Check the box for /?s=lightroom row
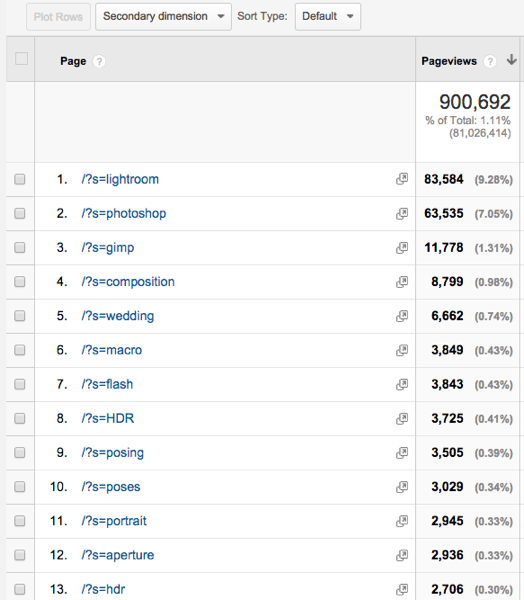The image size is (524, 600). coord(20,179)
